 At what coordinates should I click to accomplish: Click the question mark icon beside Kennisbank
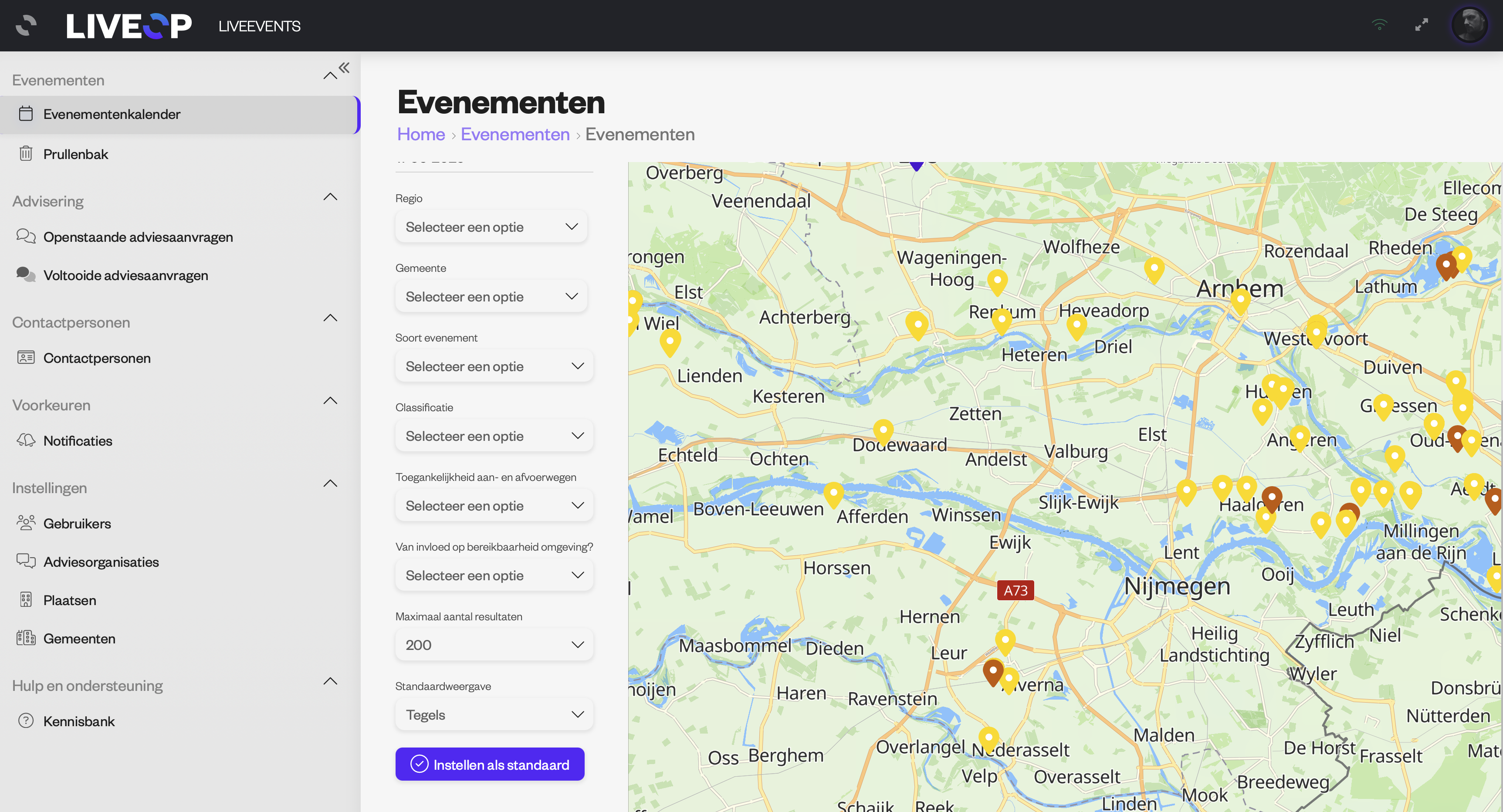(26, 721)
